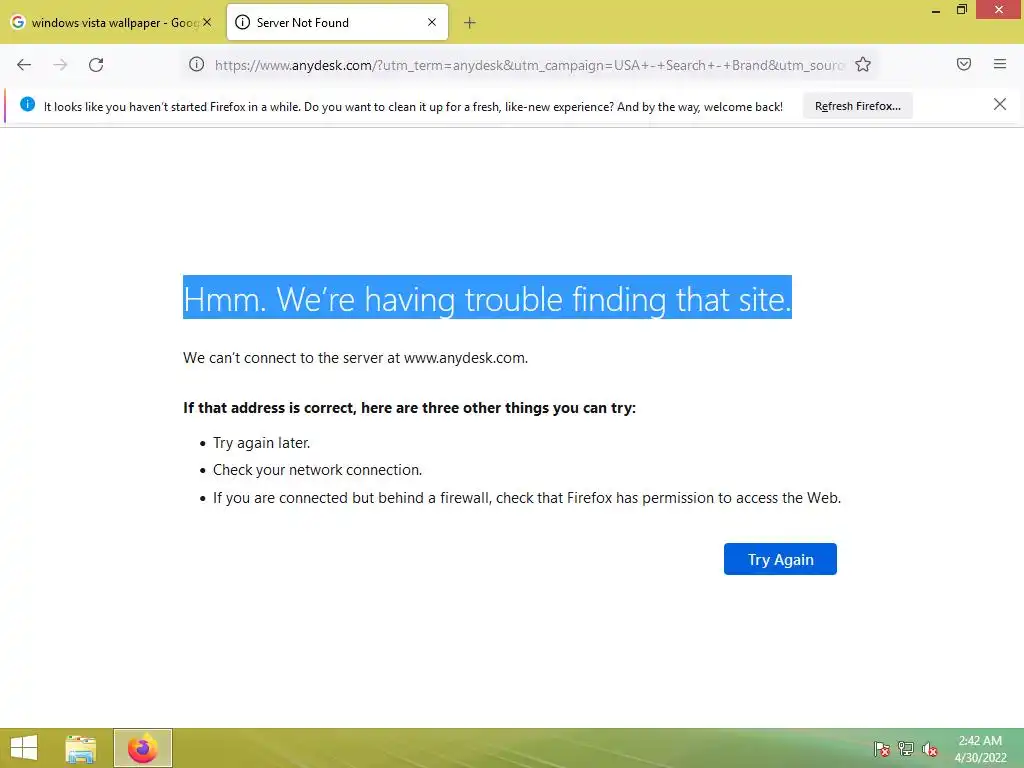This screenshot has width=1024, height=768.
Task: Open the Windows Start menu
Action: (x=24, y=748)
